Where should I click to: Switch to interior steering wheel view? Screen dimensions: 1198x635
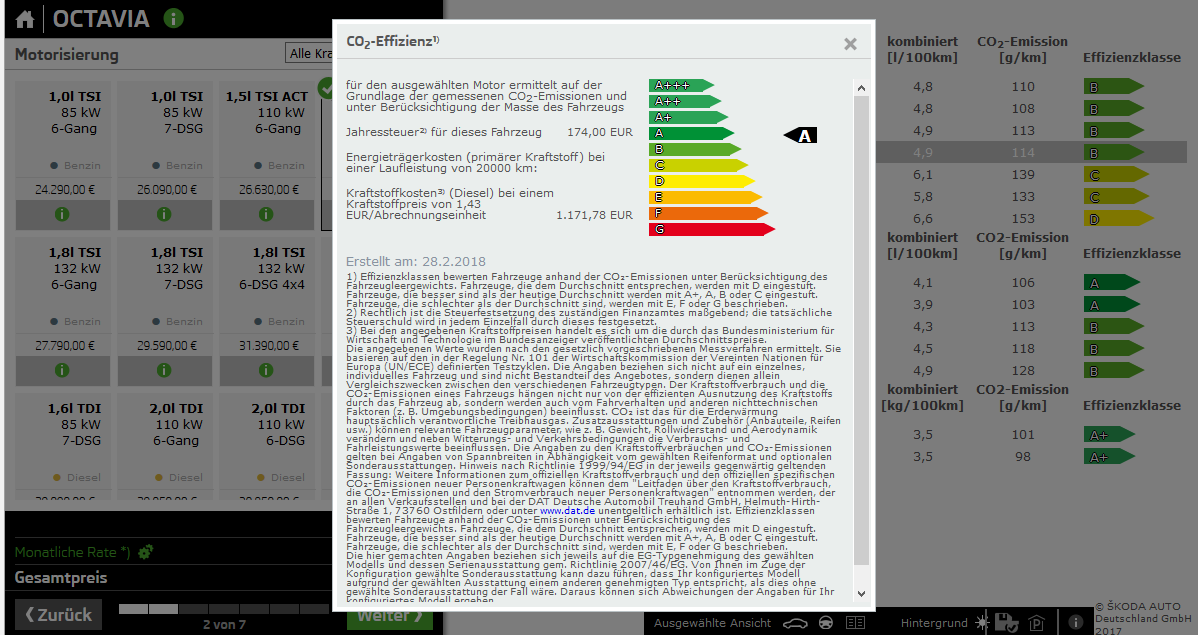click(x=825, y=623)
